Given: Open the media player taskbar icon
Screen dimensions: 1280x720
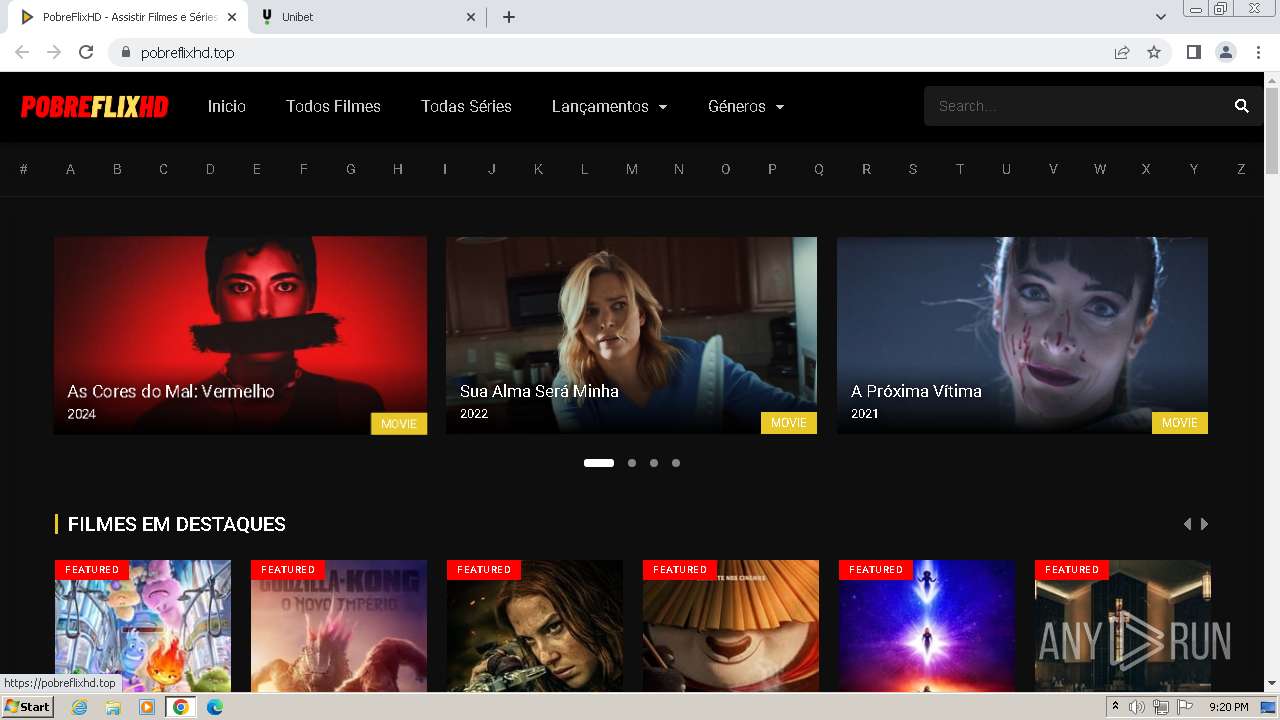Looking at the screenshot, I should pos(147,707).
